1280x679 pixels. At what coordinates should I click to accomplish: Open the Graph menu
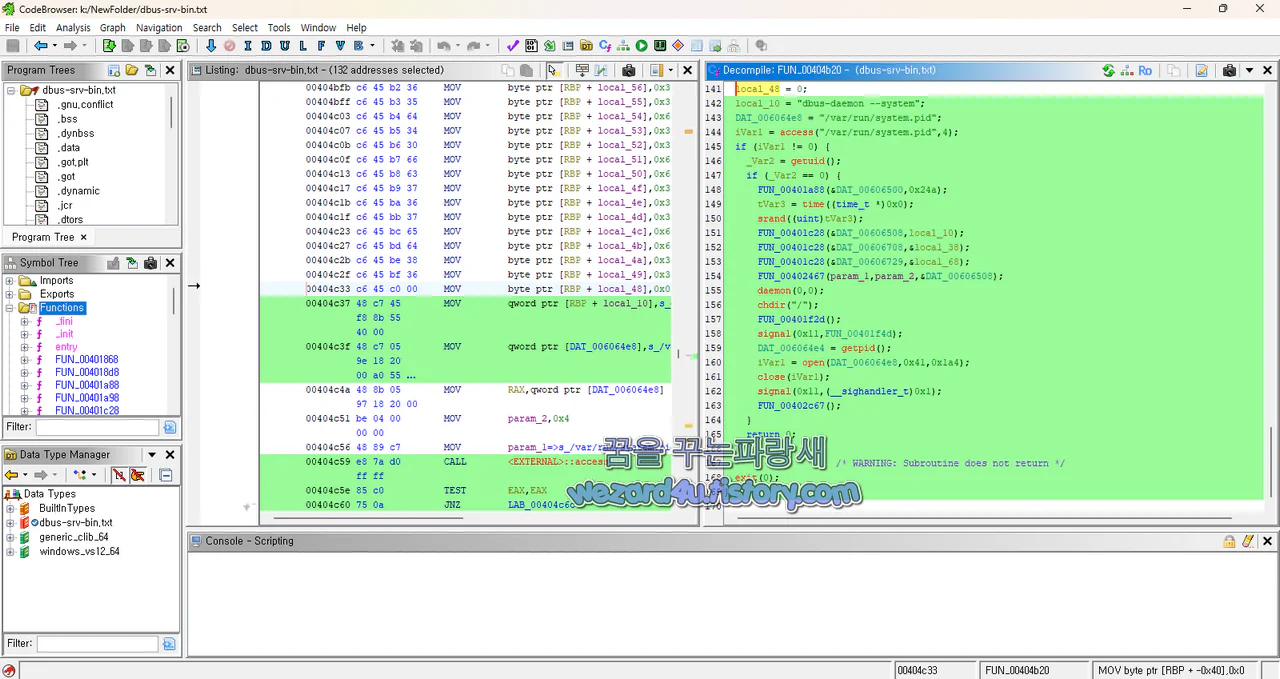[x=113, y=28]
